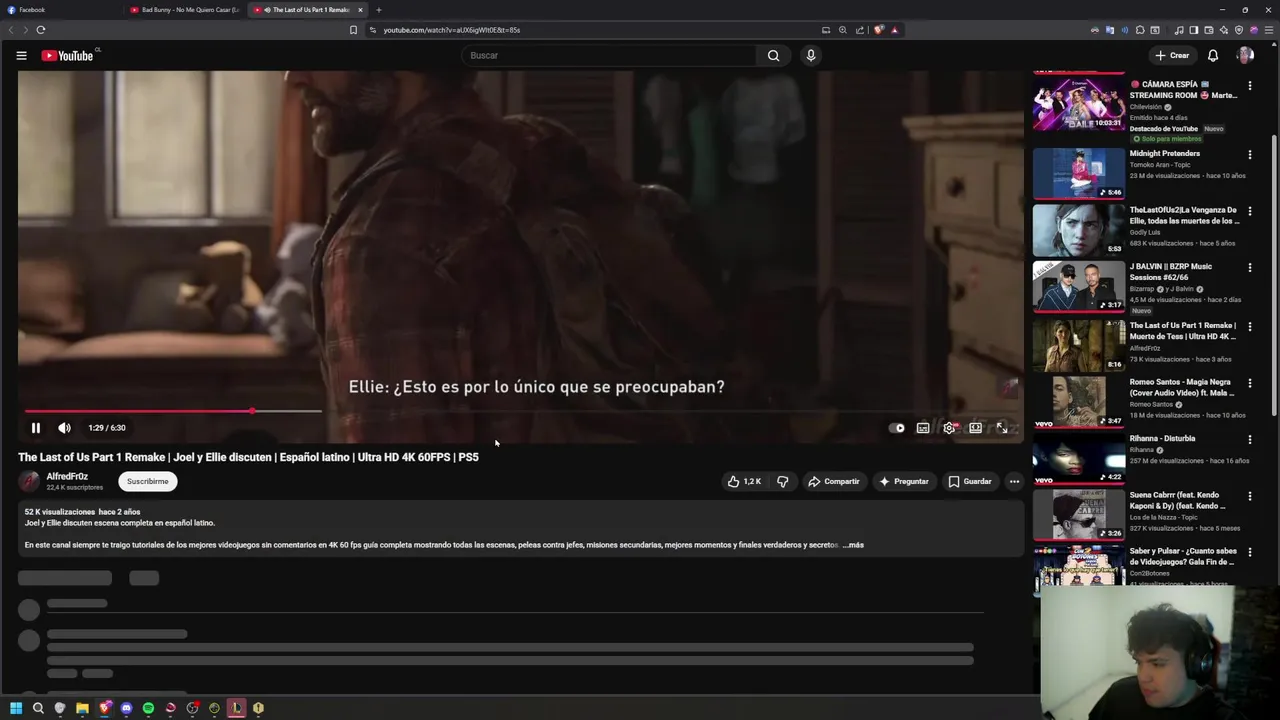Toggle the autoplay switch in the player

[x=897, y=428]
